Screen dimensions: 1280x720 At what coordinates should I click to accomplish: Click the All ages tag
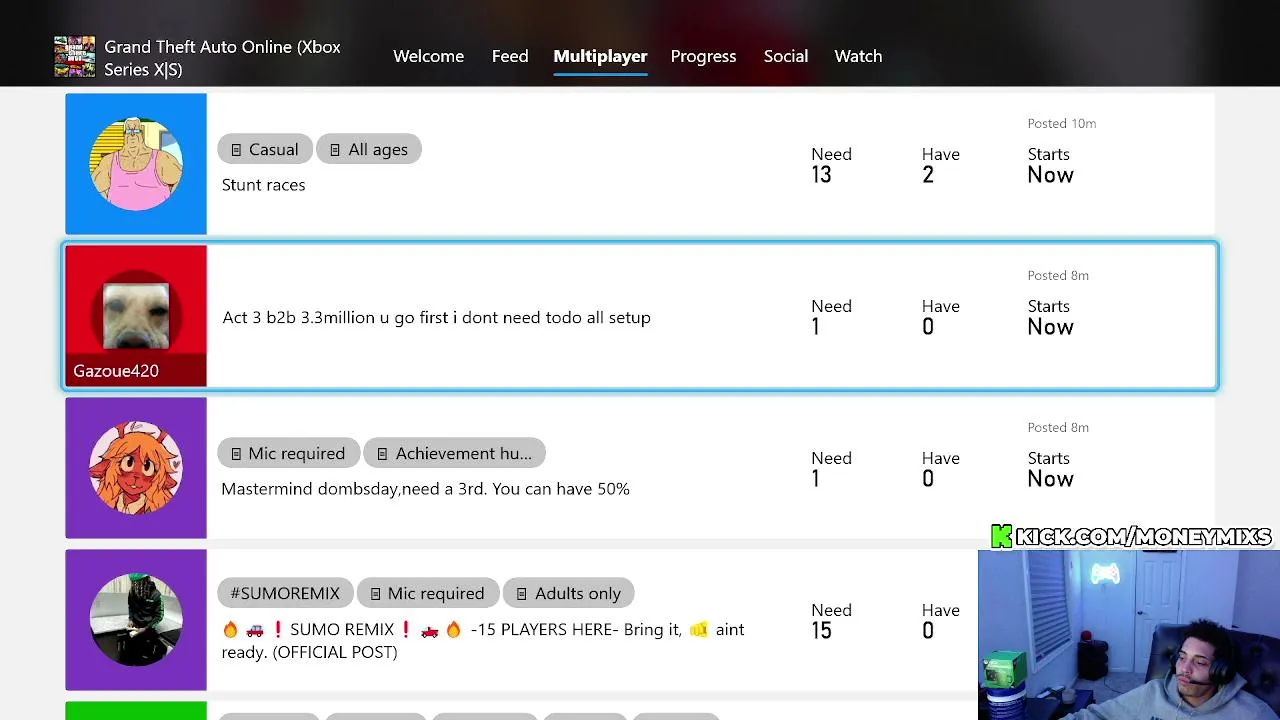(369, 149)
